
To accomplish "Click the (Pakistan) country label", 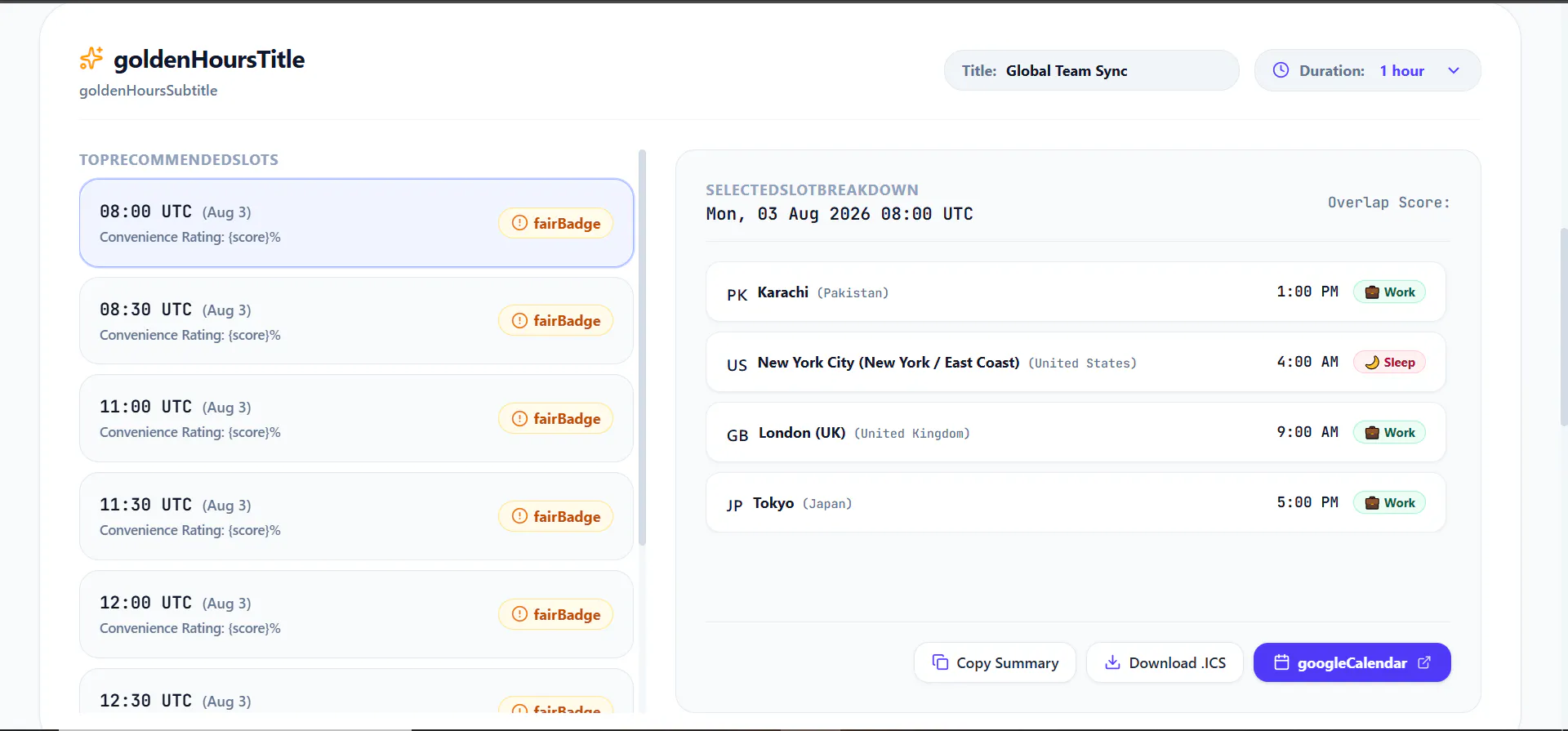I will (x=853, y=293).
